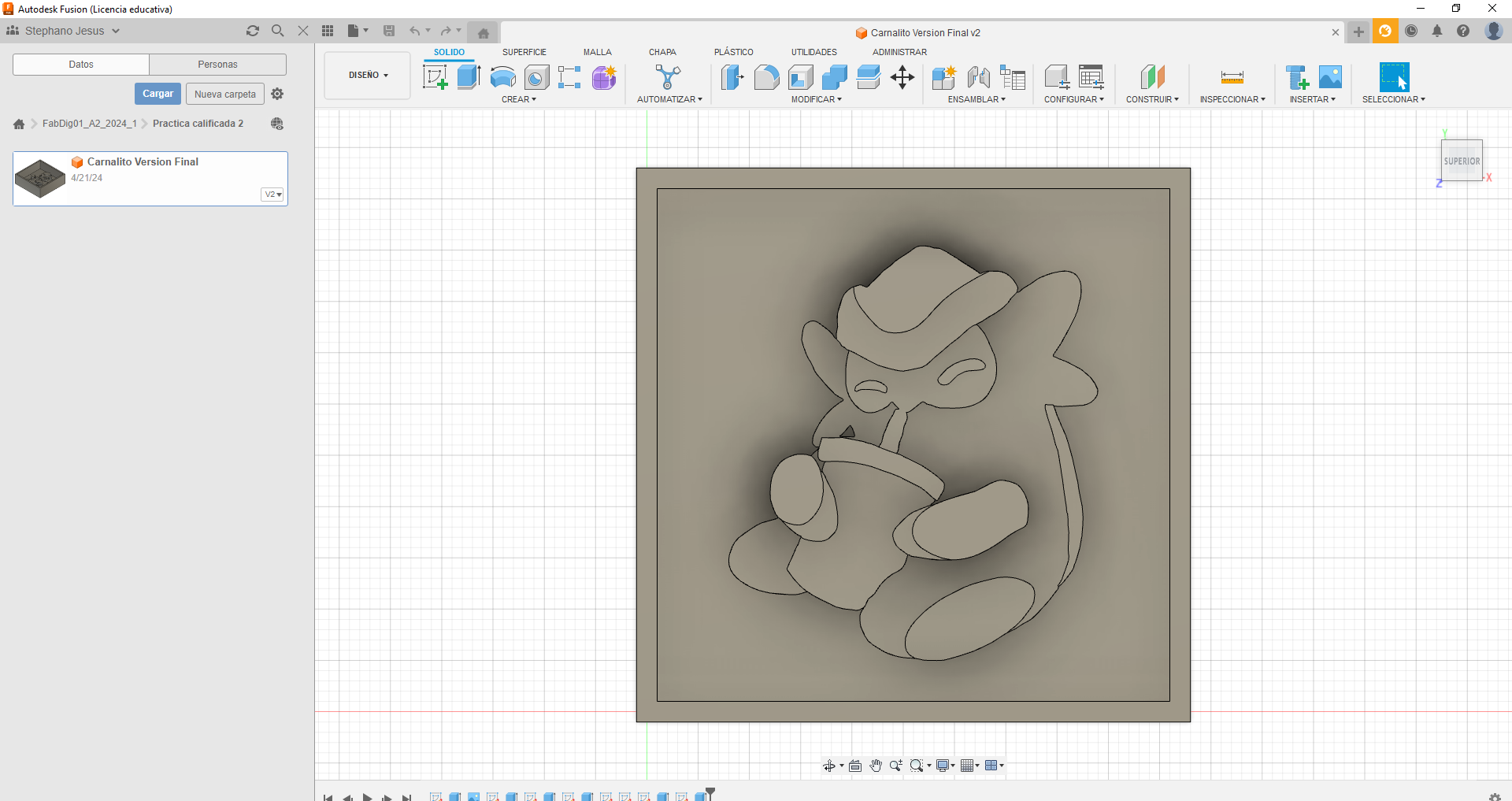Click the Insert Derive icon
This screenshot has width=1512, height=801.
coord(1297,77)
